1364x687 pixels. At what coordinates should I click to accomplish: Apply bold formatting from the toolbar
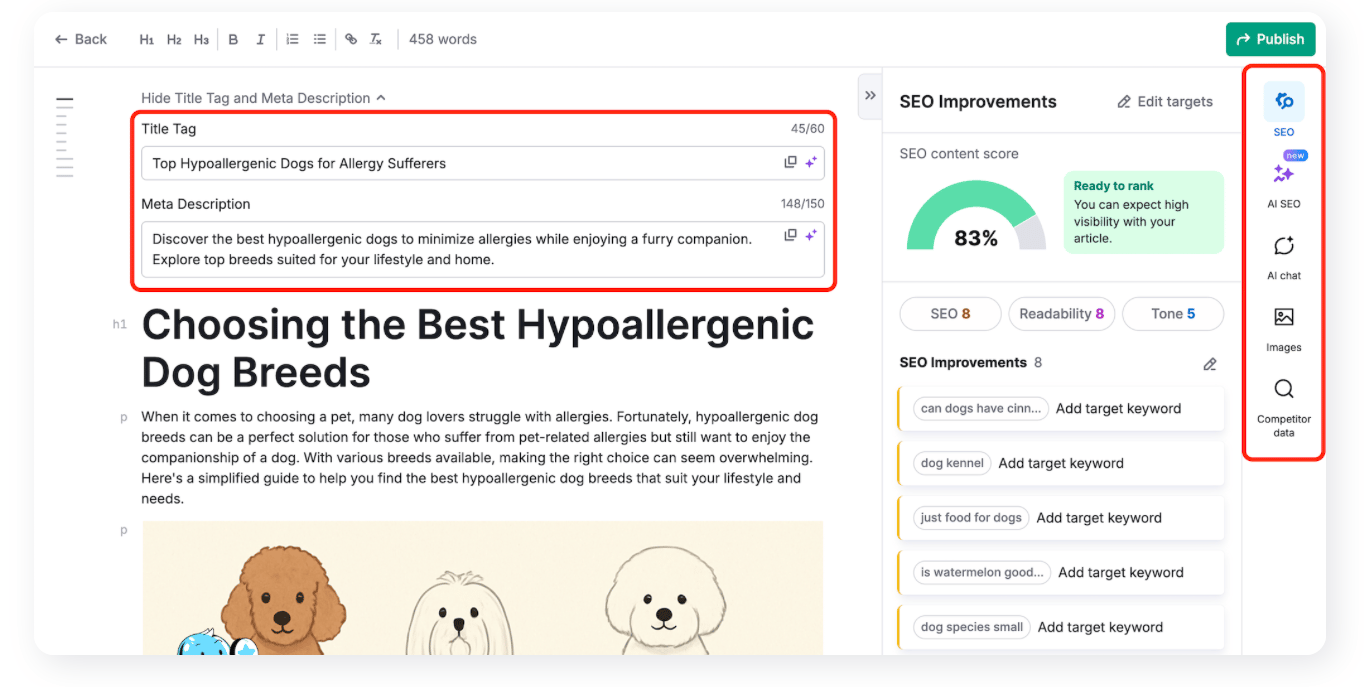233,39
